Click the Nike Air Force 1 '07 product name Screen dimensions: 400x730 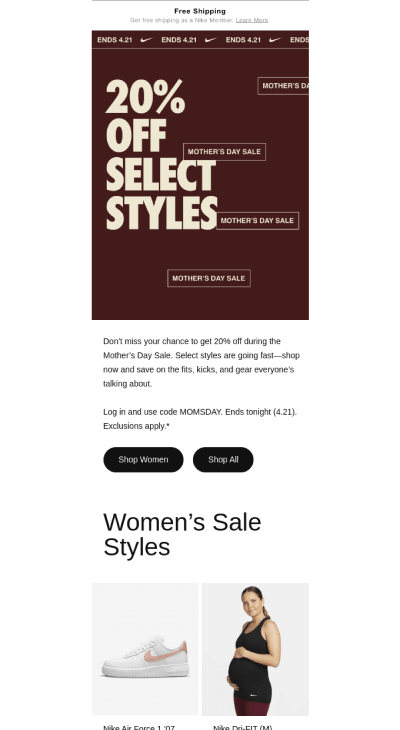click(139, 727)
